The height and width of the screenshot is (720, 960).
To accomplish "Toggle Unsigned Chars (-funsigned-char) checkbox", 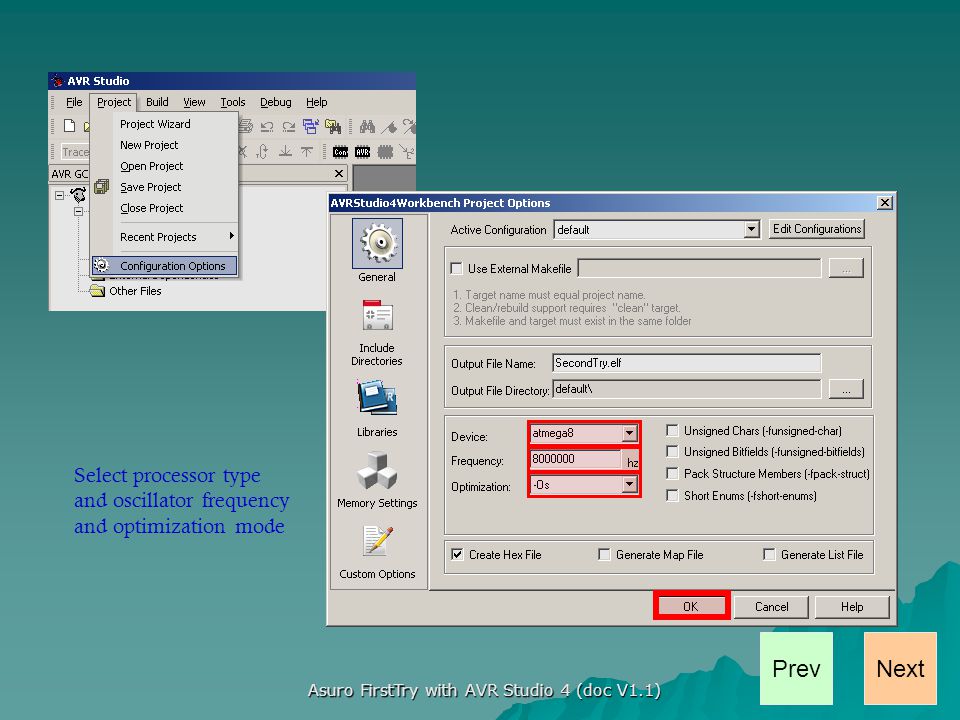I will [672, 430].
